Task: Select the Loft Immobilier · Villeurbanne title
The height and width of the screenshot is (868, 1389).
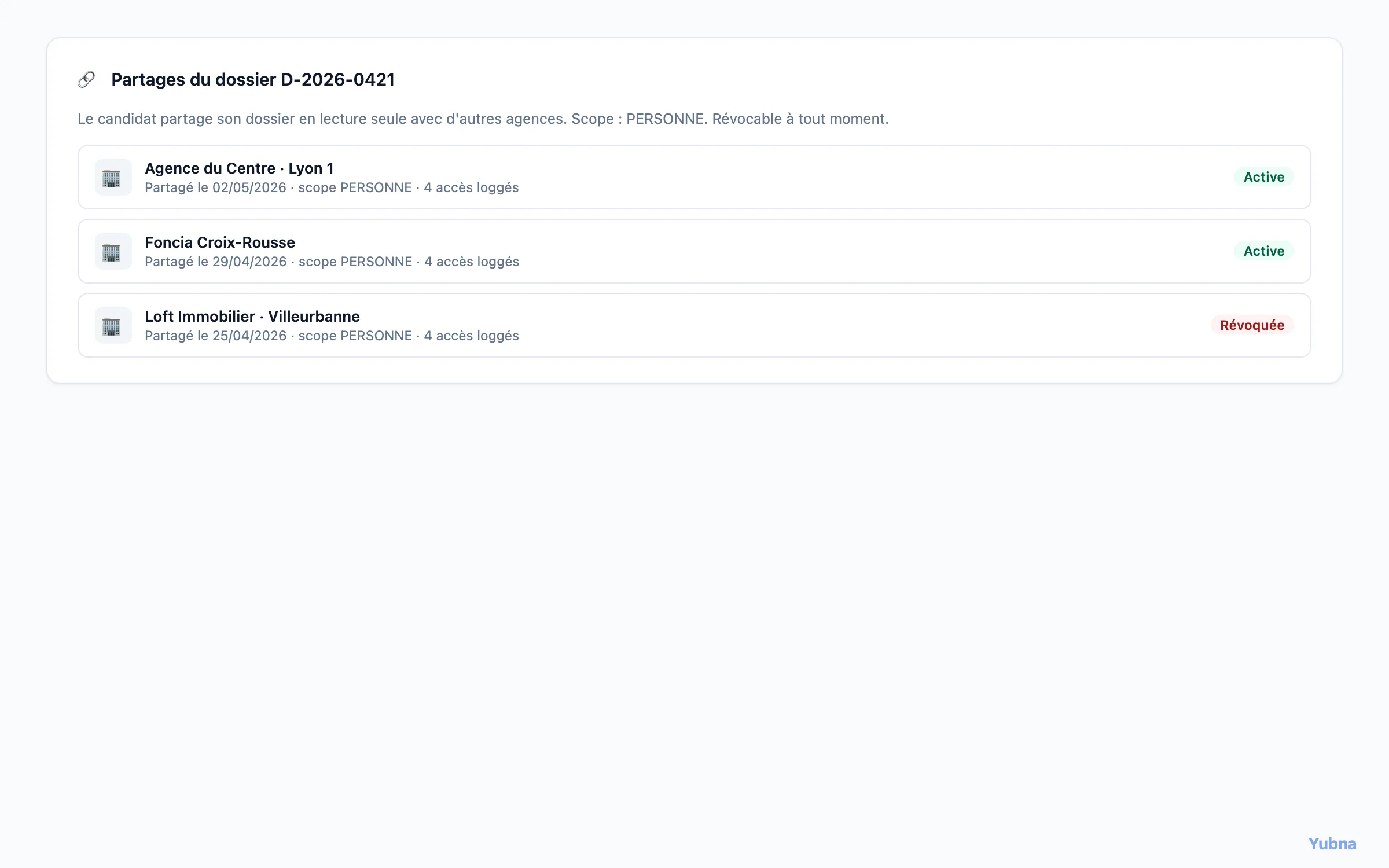Action: (252, 317)
